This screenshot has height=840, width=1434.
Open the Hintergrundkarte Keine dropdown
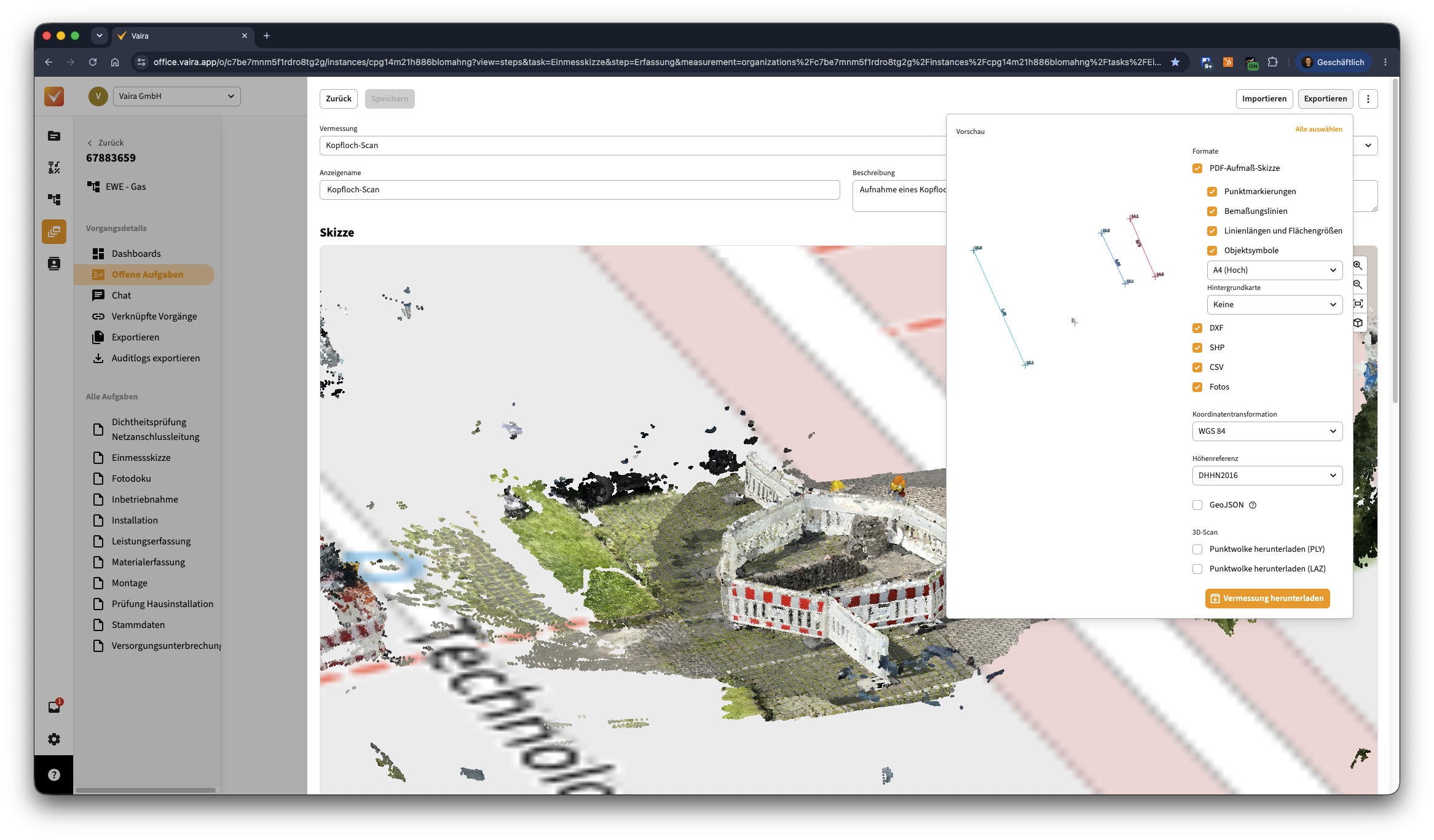click(1275, 305)
